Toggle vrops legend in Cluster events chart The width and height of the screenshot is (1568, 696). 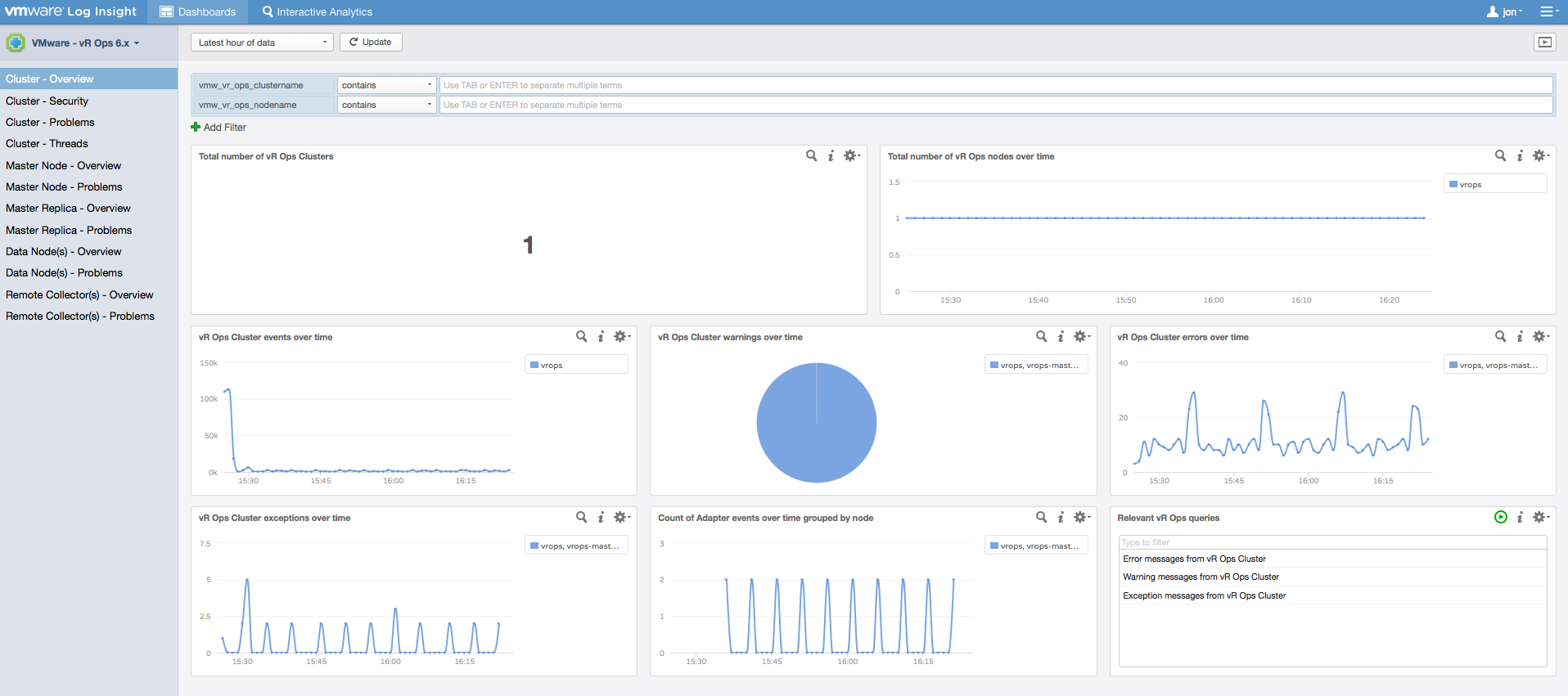576,365
